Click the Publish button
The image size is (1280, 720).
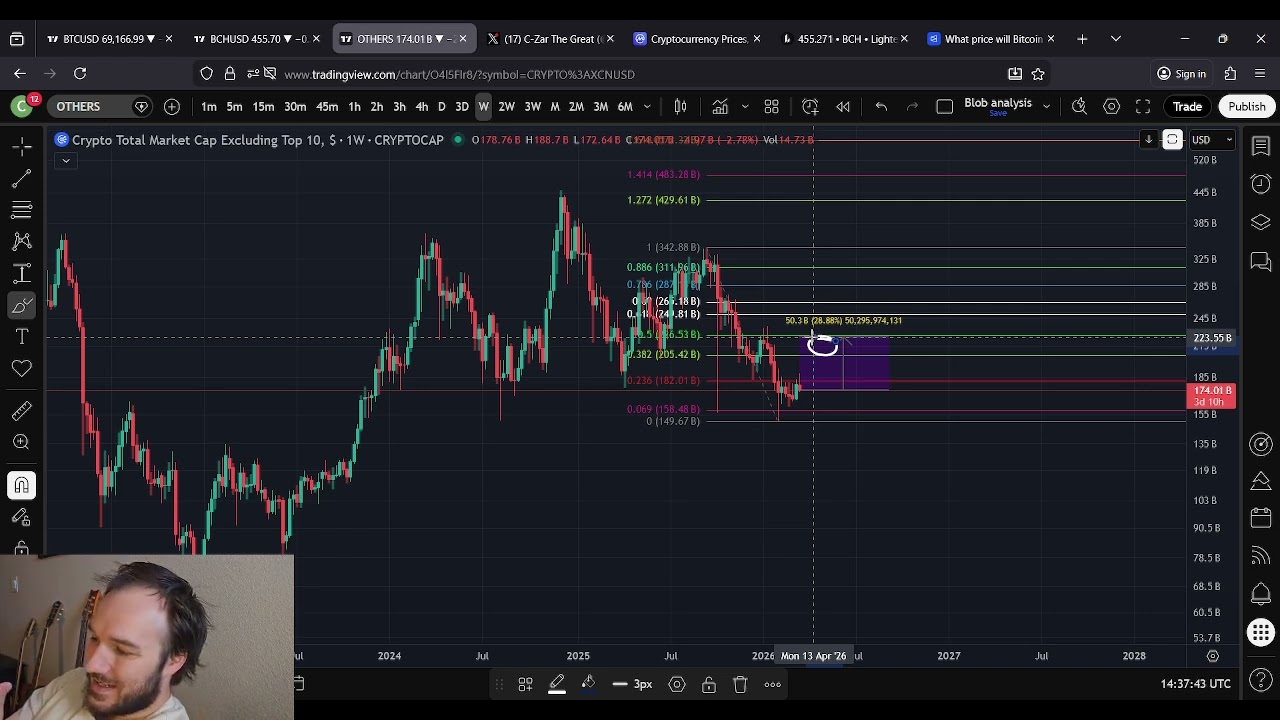(x=1247, y=106)
